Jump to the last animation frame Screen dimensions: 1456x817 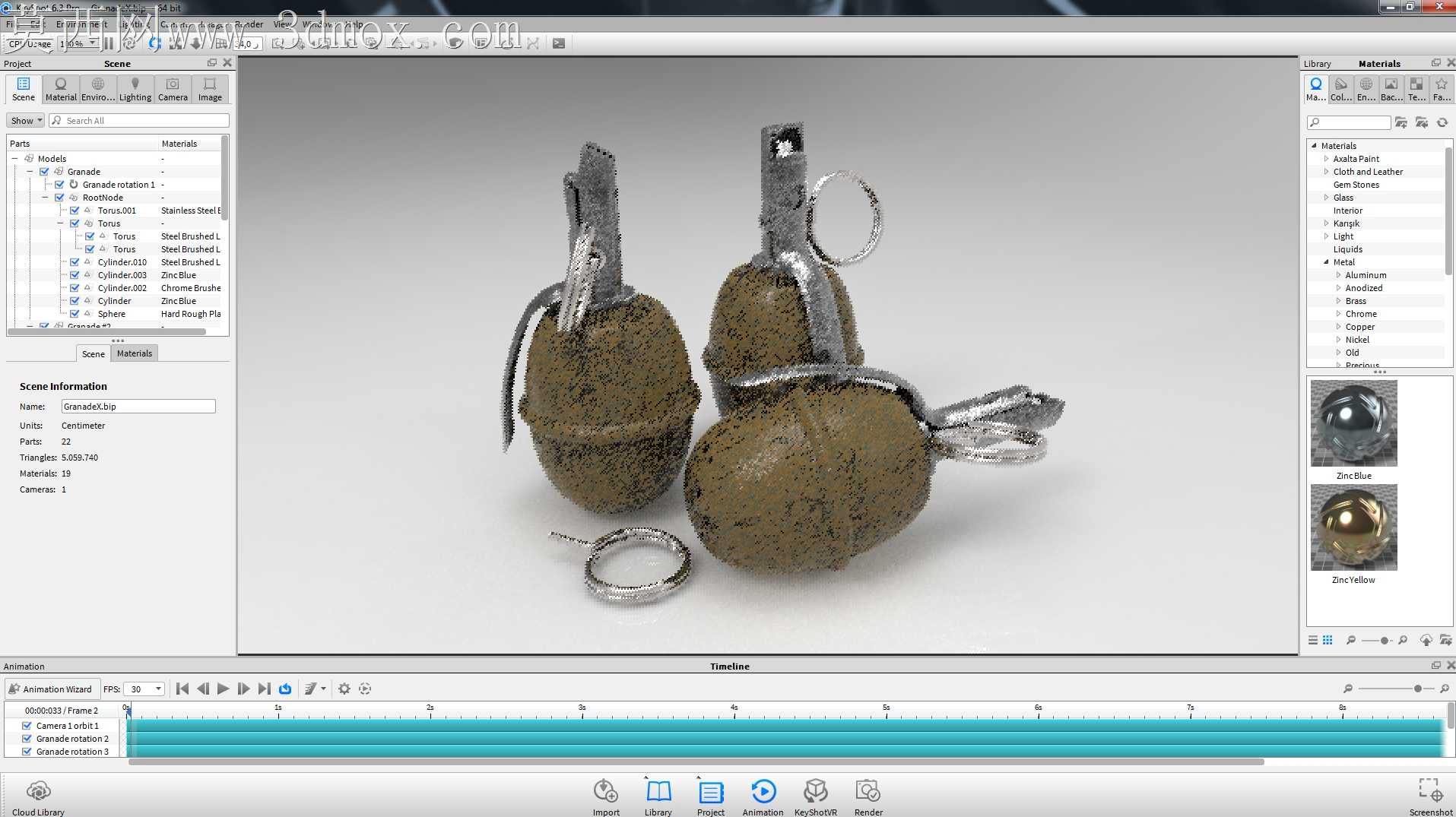(264, 689)
